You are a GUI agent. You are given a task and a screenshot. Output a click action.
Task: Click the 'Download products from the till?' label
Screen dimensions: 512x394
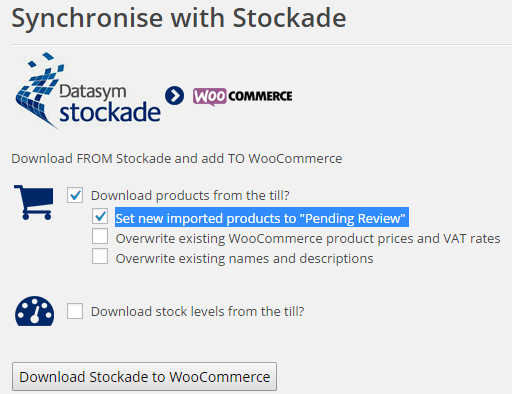click(190, 195)
